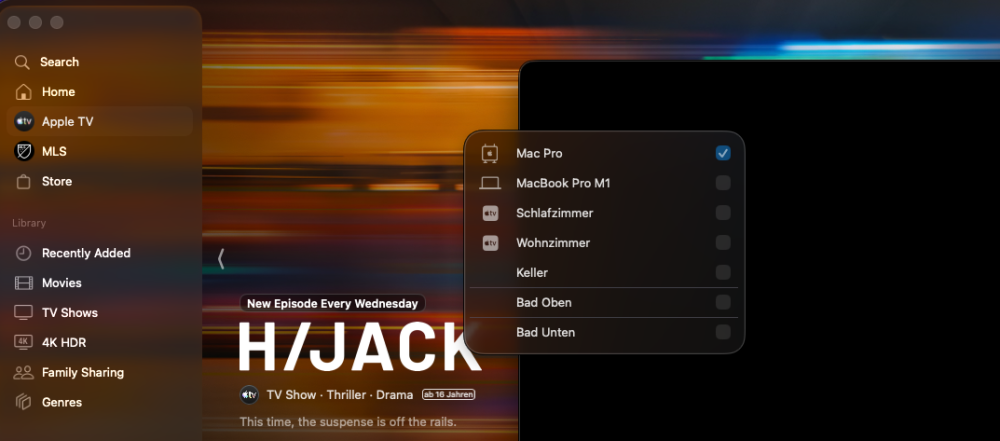Click the MLS shield icon

click(x=24, y=151)
